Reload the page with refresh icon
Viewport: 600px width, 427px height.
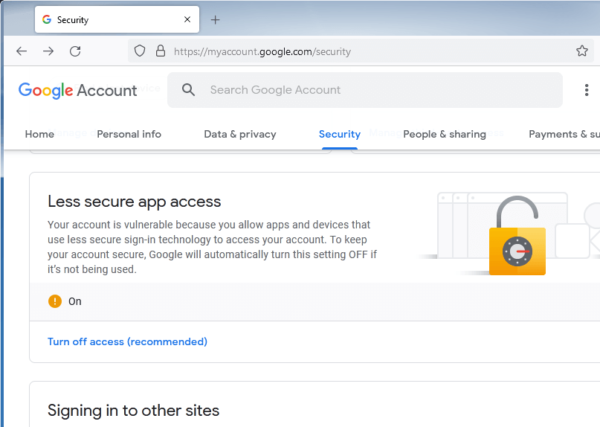point(75,51)
